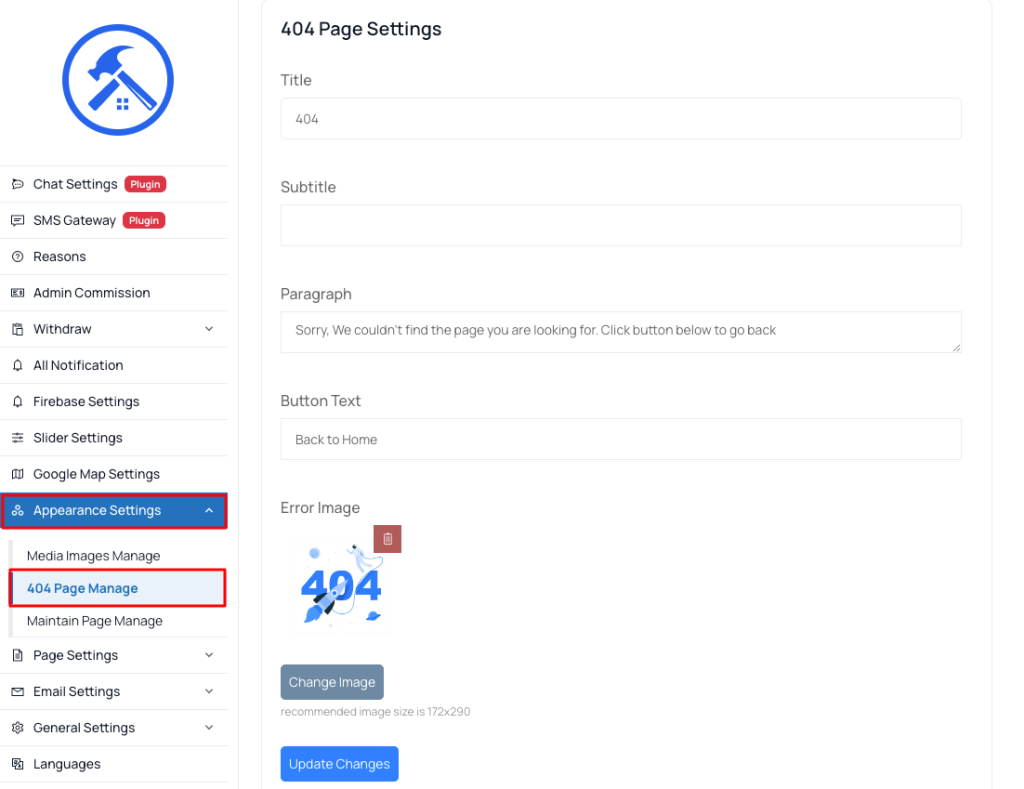Open SMS Gateway menu item

pyautogui.click(x=114, y=221)
